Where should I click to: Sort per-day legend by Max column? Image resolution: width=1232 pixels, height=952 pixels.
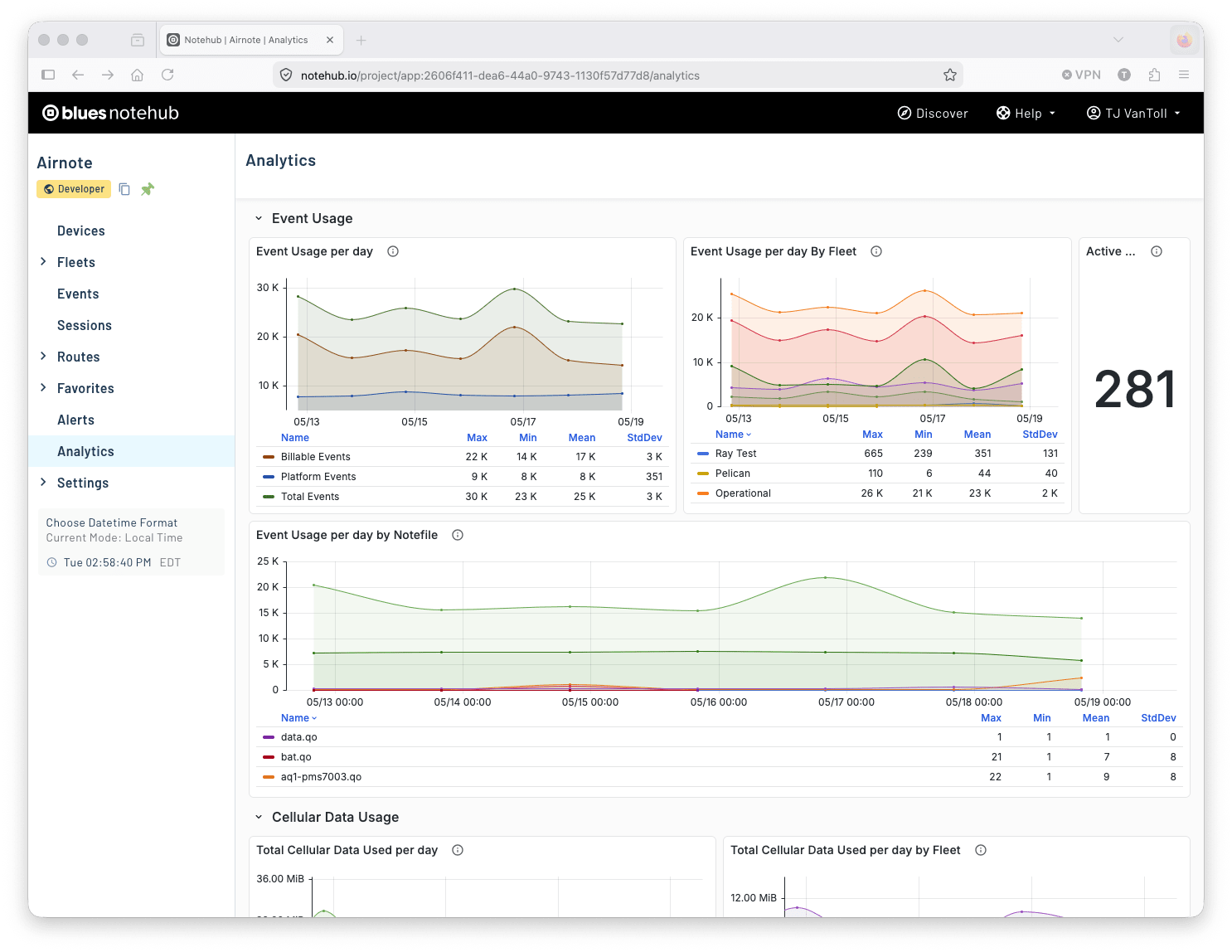[477, 438]
